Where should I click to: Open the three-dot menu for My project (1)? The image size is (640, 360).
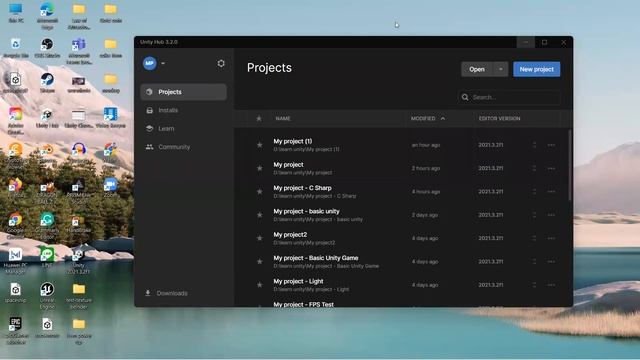tap(551, 145)
